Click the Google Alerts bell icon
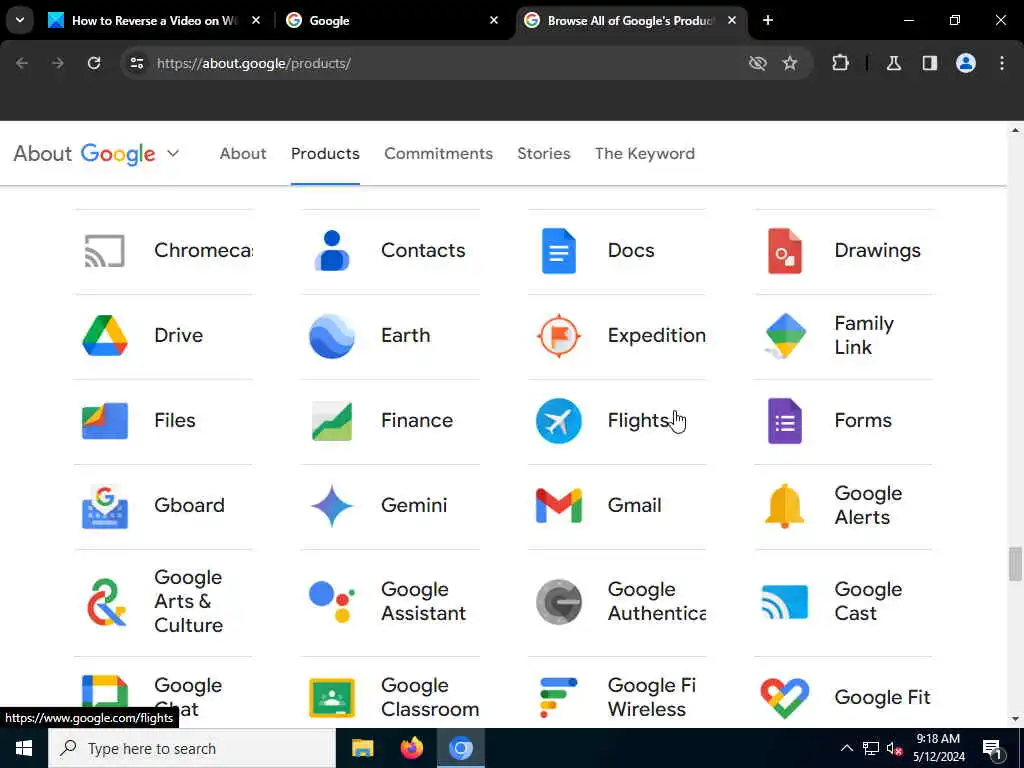 pos(785,505)
